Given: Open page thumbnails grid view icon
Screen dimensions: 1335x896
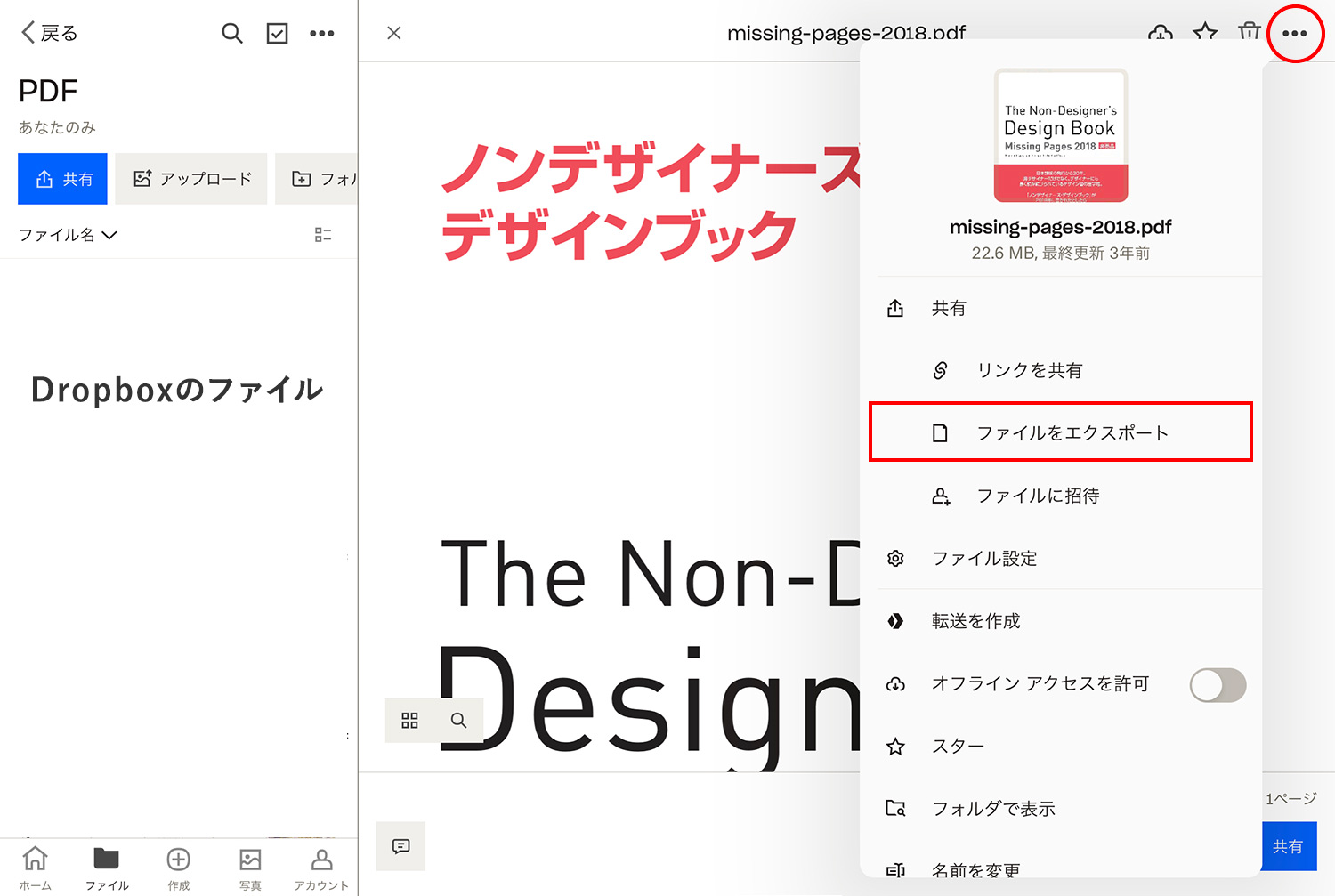Looking at the screenshot, I should click(409, 720).
